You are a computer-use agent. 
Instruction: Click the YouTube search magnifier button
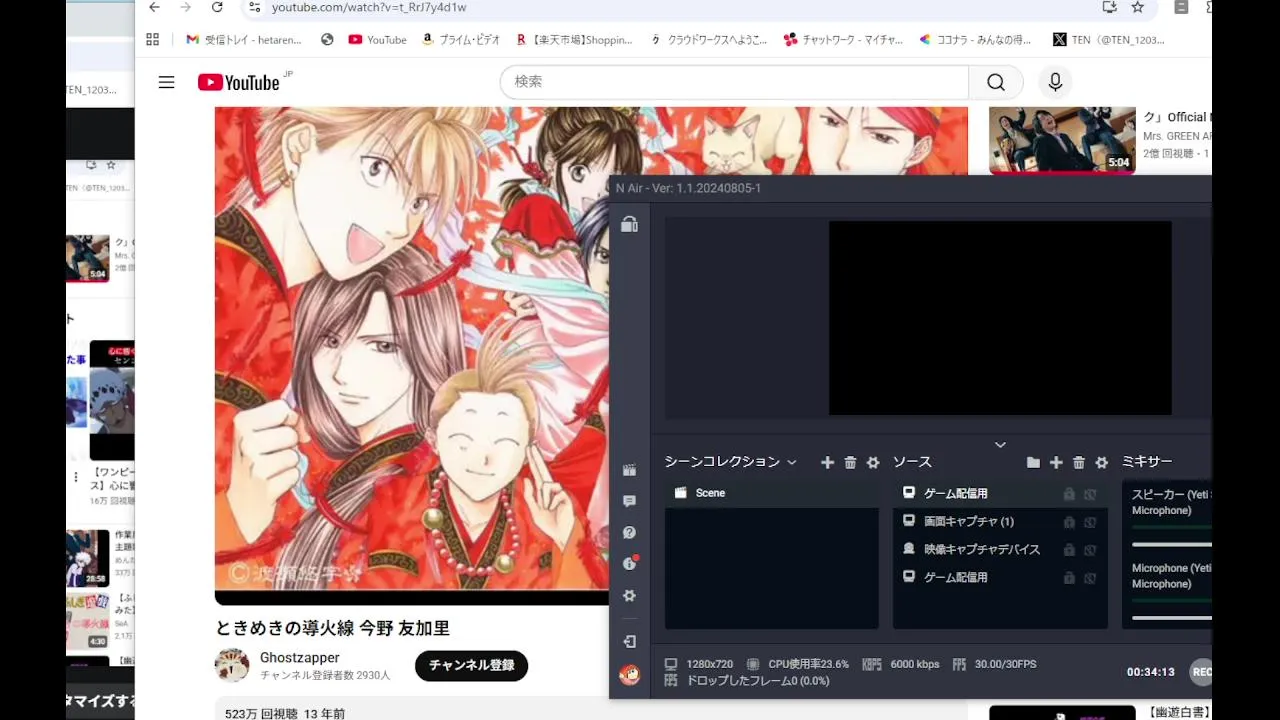pyautogui.click(x=995, y=82)
